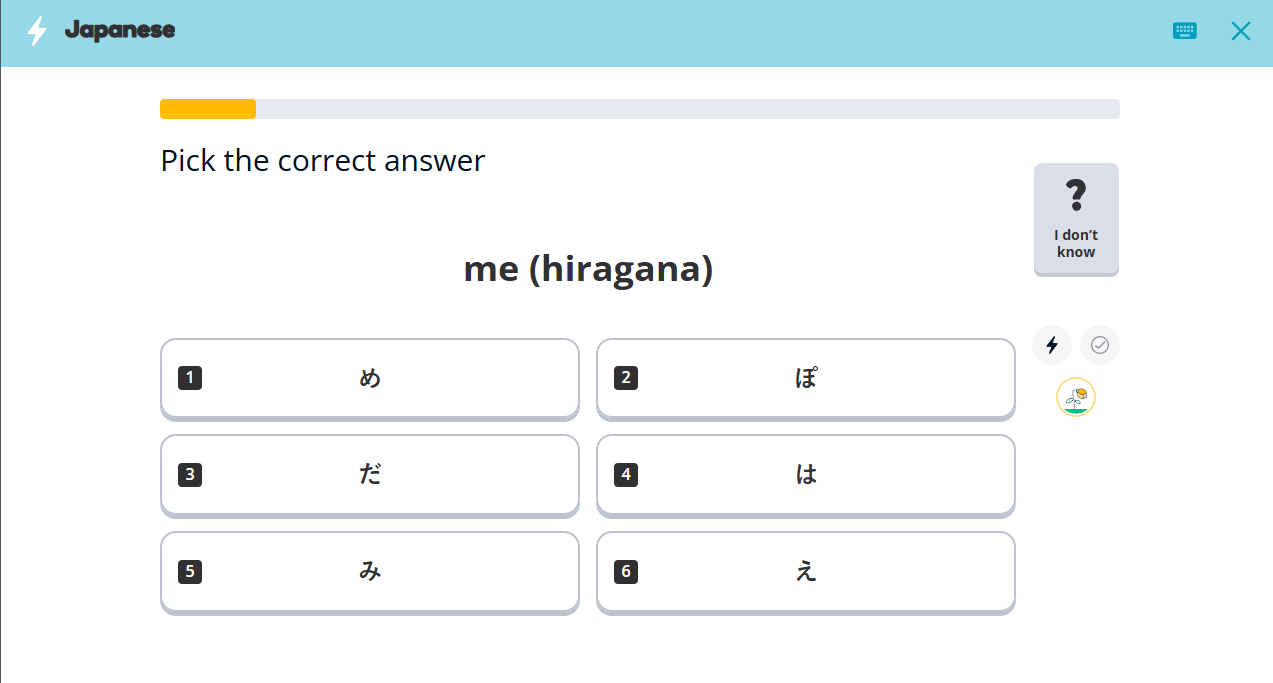Mark the word as known with the checkmark icon
Image resolution: width=1273 pixels, height=683 pixels.
point(1100,345)
